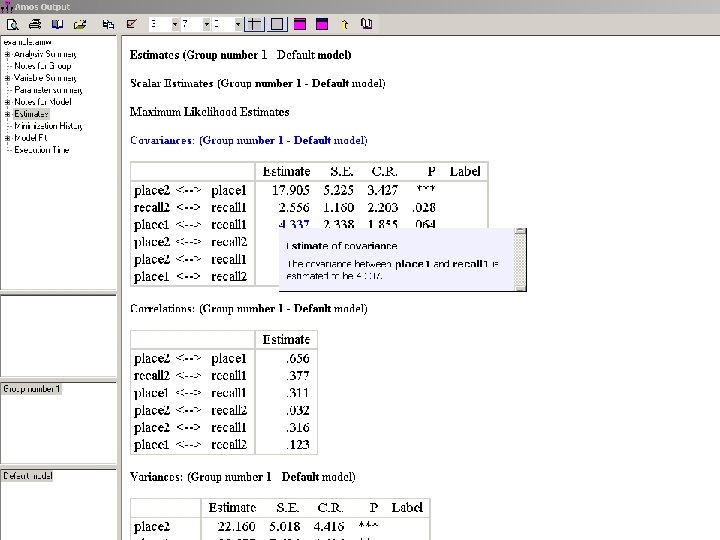Click the S.E. header in Covariances table
720x540 pixels.
point(342,172)
